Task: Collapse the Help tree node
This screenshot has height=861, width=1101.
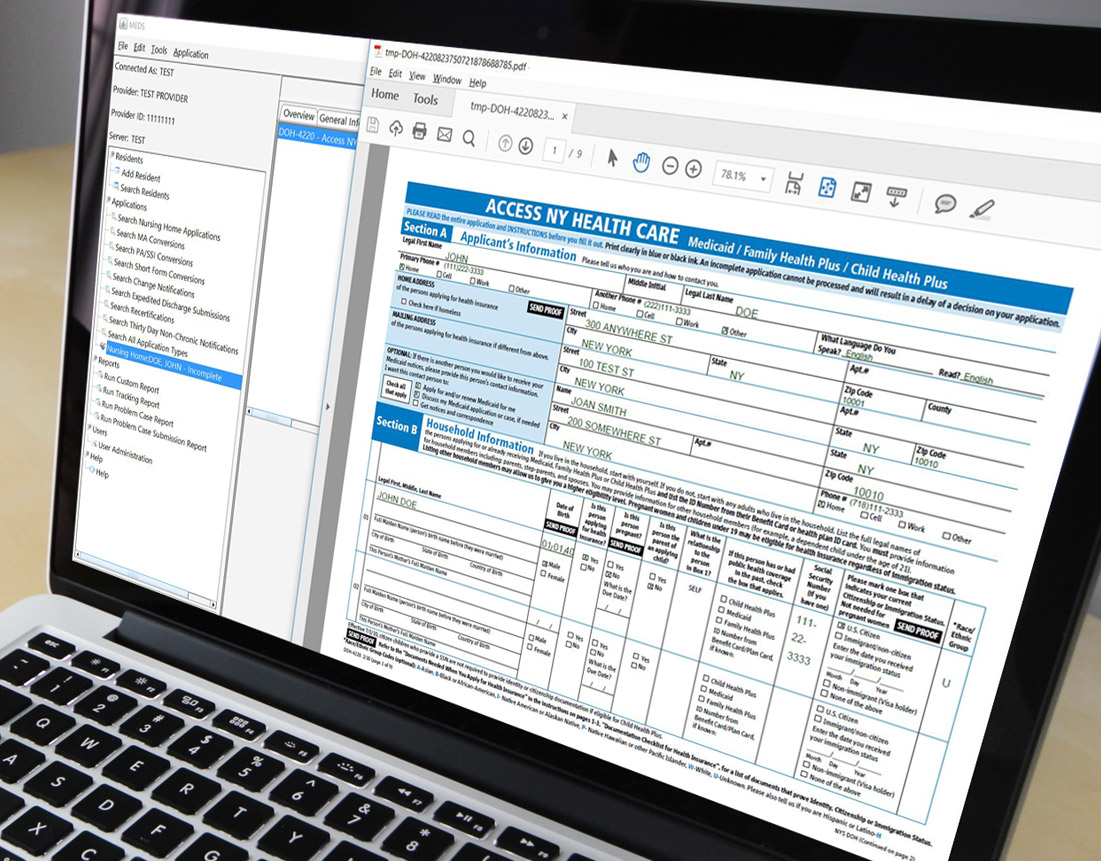Action: 89,454
